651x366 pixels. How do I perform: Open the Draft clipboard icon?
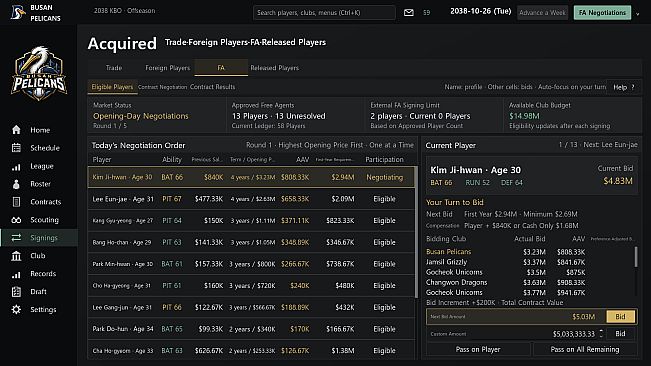tap(16, 292)
